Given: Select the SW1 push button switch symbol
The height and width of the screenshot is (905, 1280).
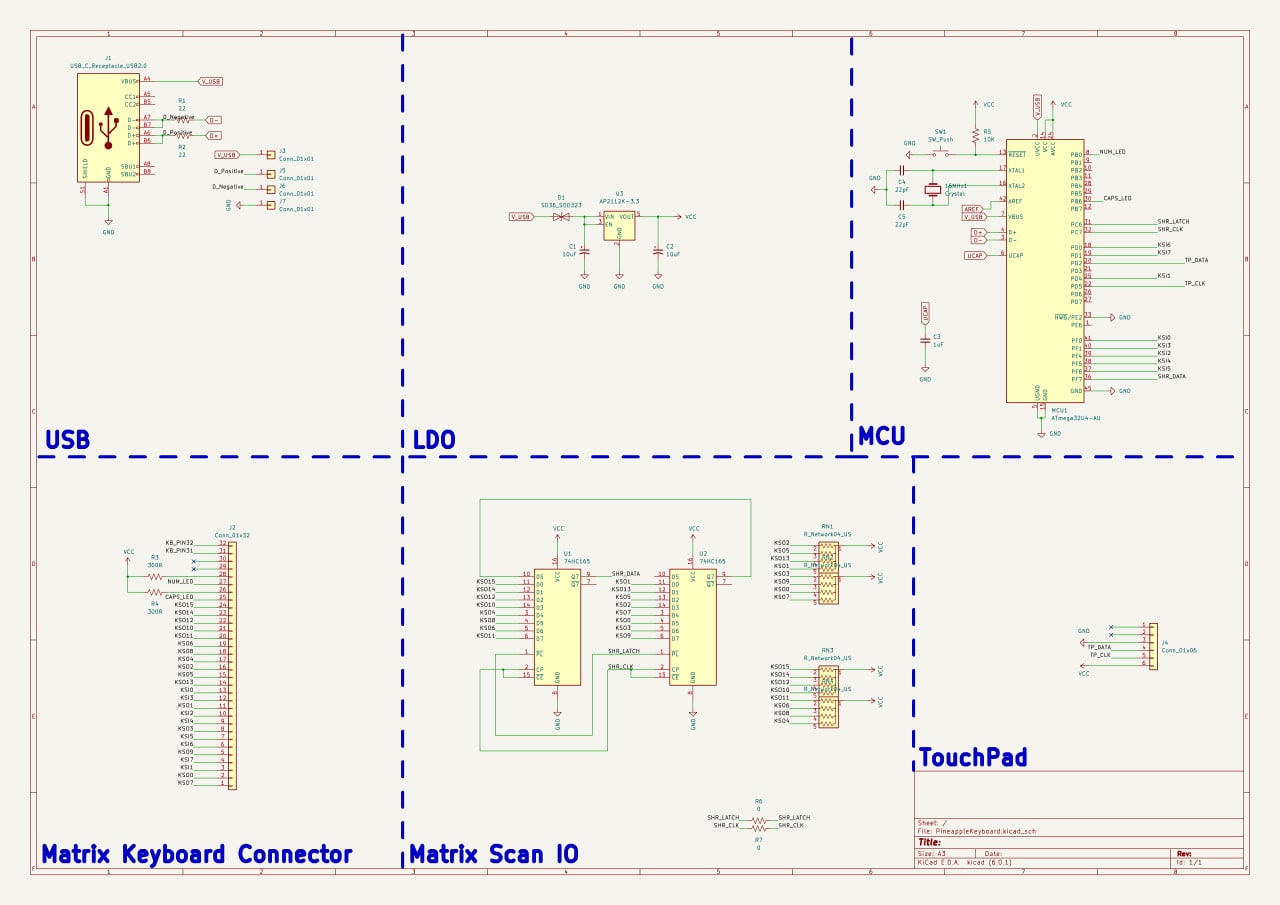Looking at the screenshot, I should pos(941,153).
